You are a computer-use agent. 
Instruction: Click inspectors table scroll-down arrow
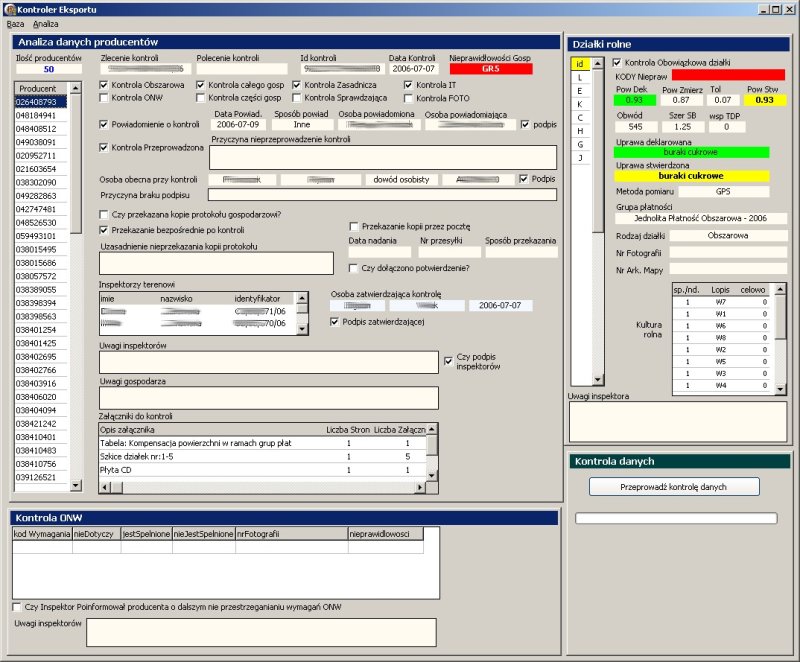point(302,329)
